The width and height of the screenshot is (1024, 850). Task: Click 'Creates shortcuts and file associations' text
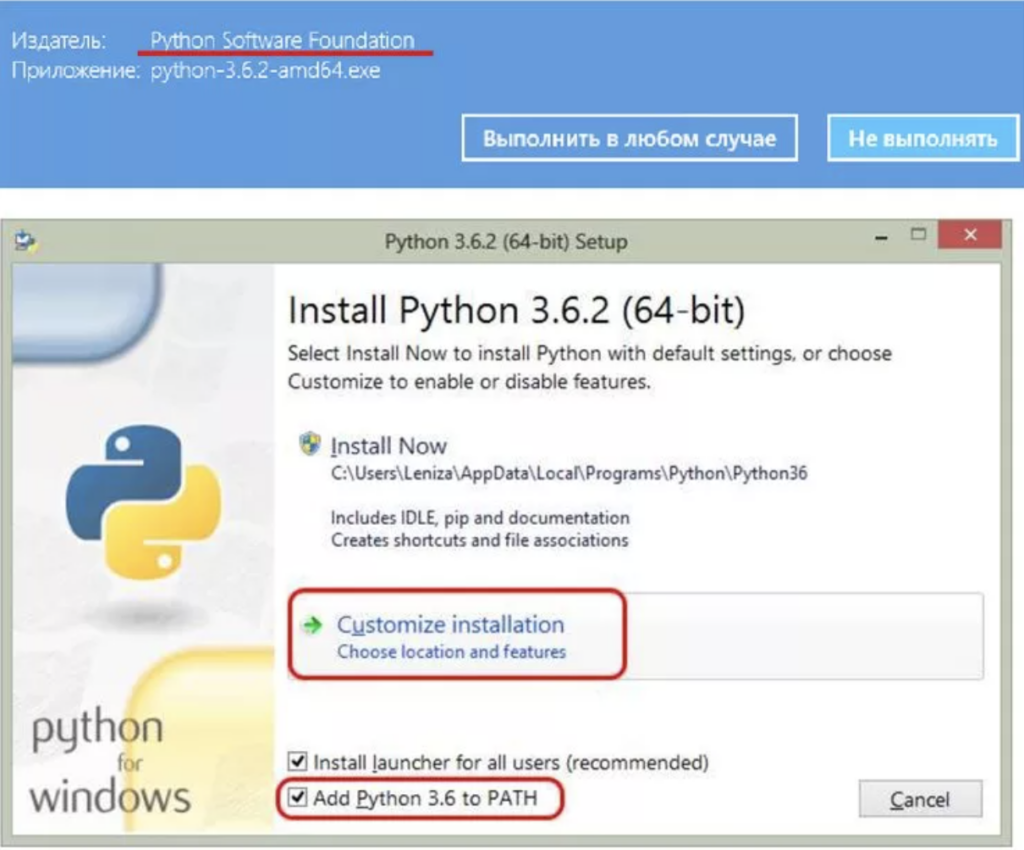[479, 540]
